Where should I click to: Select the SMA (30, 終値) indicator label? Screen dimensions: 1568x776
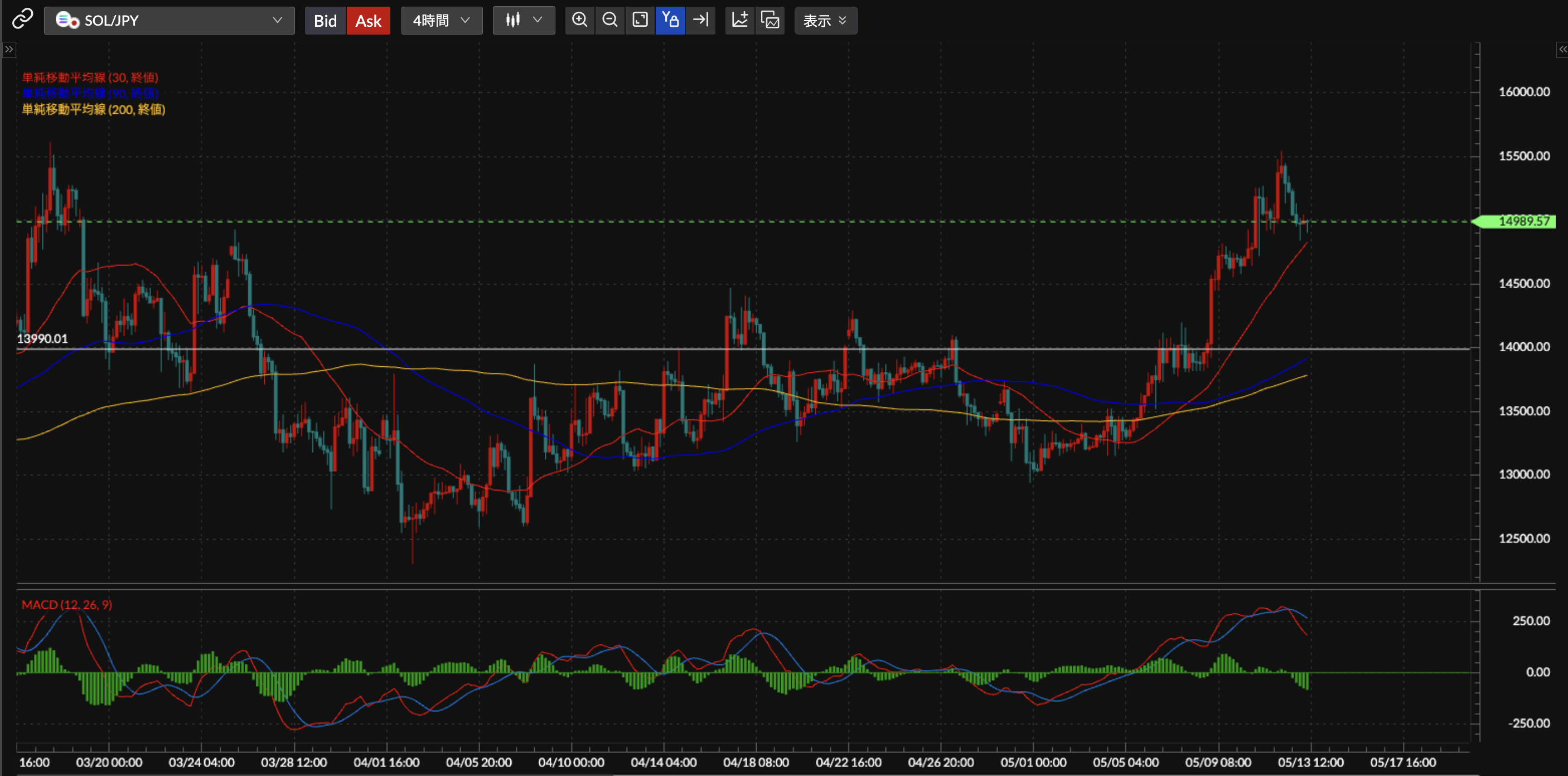(90, 77)
